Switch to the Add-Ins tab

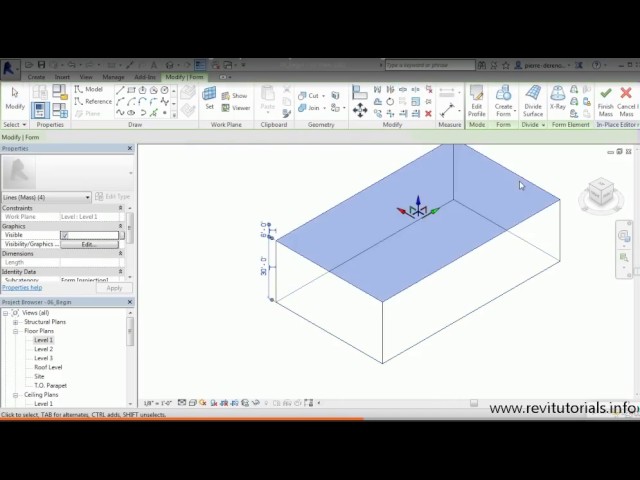coord(145,77)
